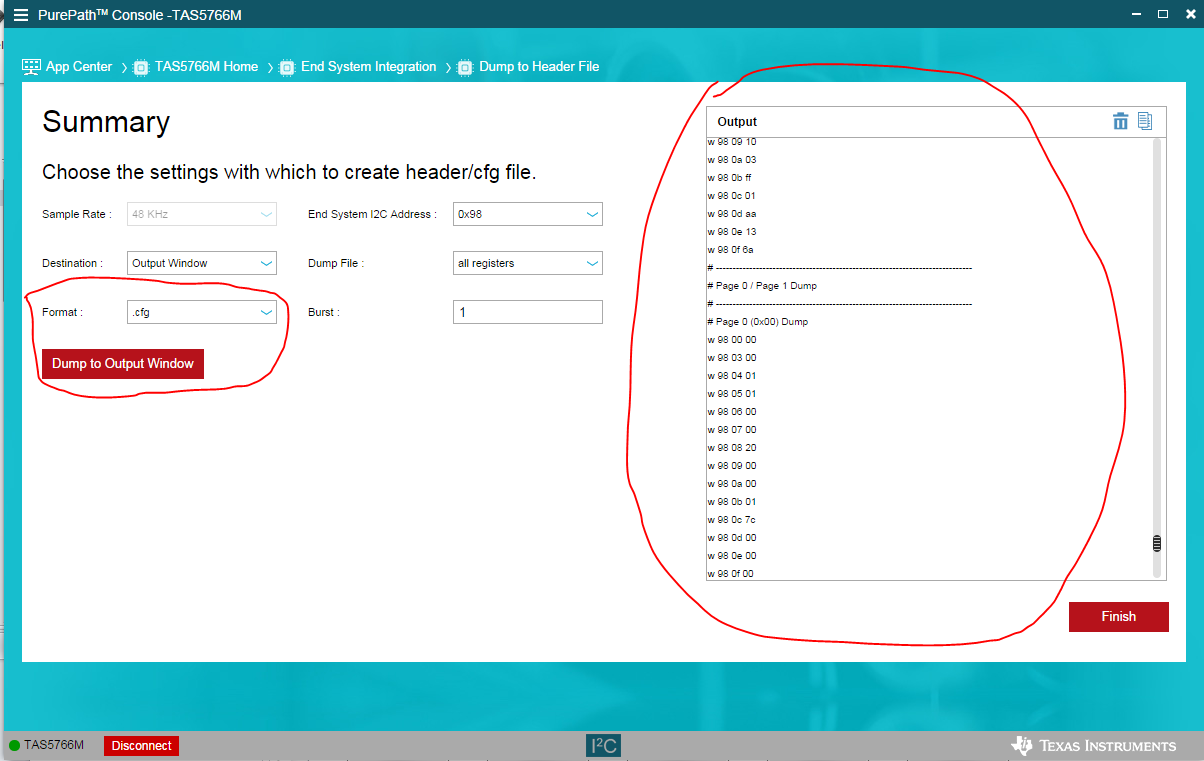Click output line 'w 98 0f 6a'
1204x761 pixels.
[730, 250]
